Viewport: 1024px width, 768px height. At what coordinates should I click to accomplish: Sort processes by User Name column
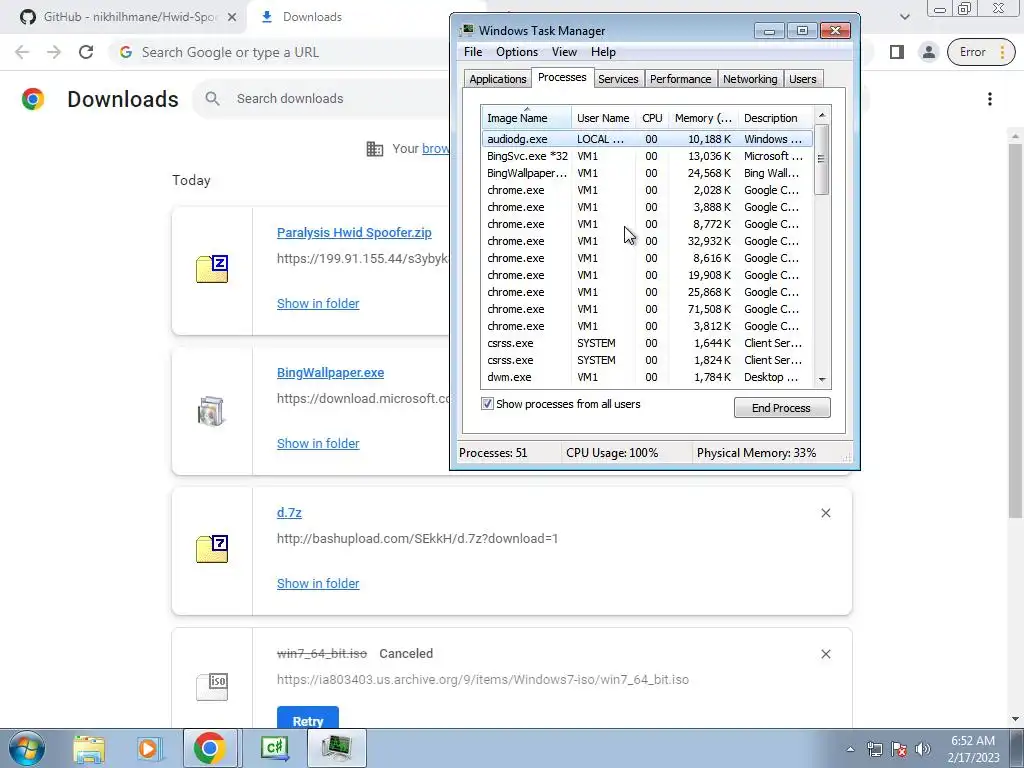click(603, 118)
